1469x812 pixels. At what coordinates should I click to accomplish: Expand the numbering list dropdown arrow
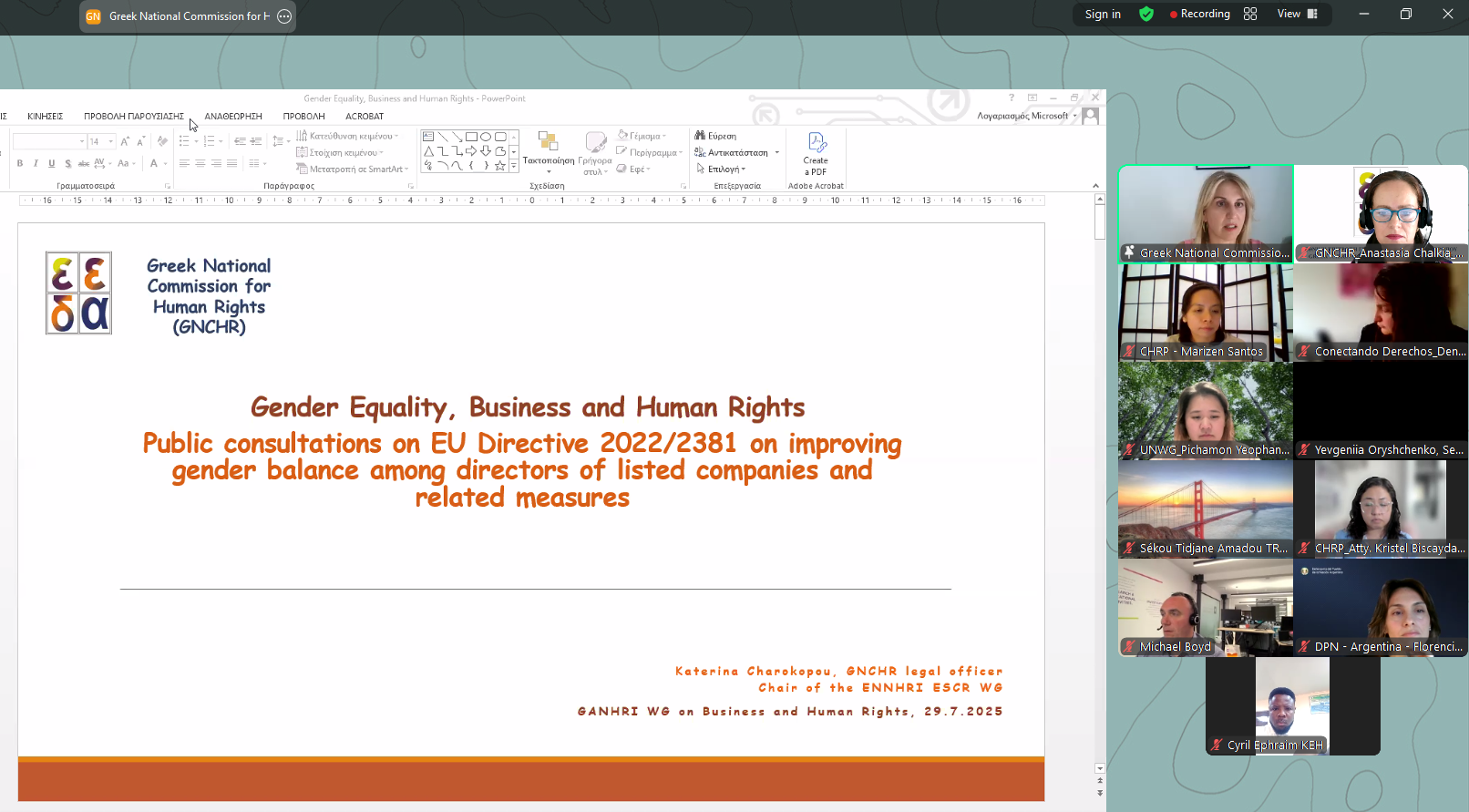click(221, 141)
